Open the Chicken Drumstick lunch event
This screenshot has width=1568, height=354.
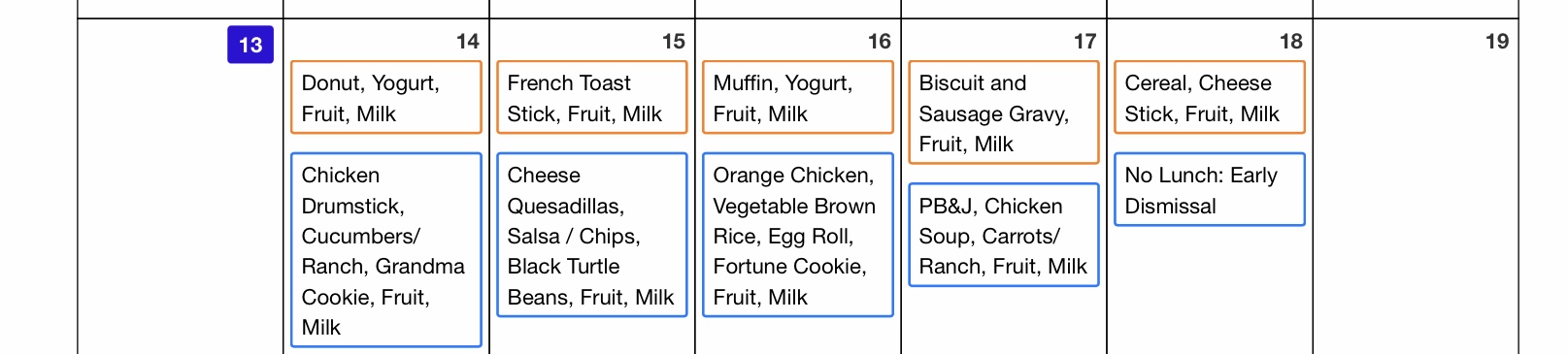point(386,250)
